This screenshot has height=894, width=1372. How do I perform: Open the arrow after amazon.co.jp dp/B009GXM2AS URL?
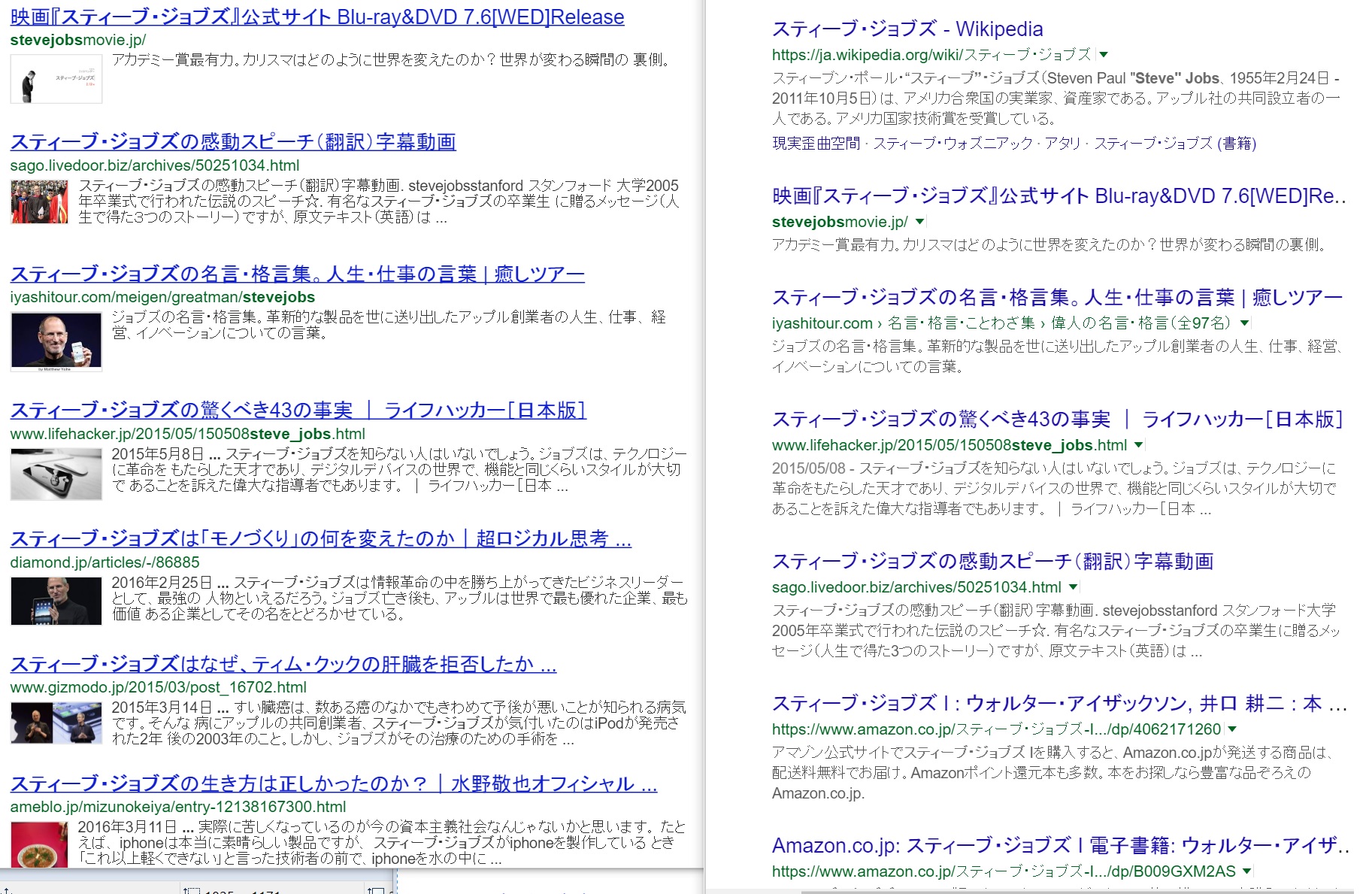tap(1246, 871)
